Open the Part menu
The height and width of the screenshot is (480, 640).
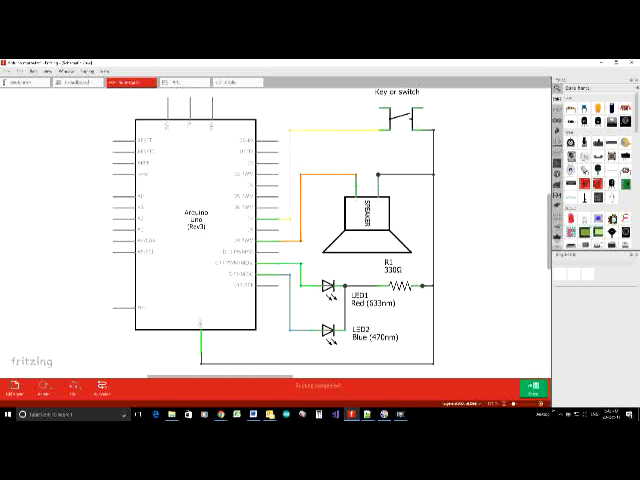click(33, 71)
